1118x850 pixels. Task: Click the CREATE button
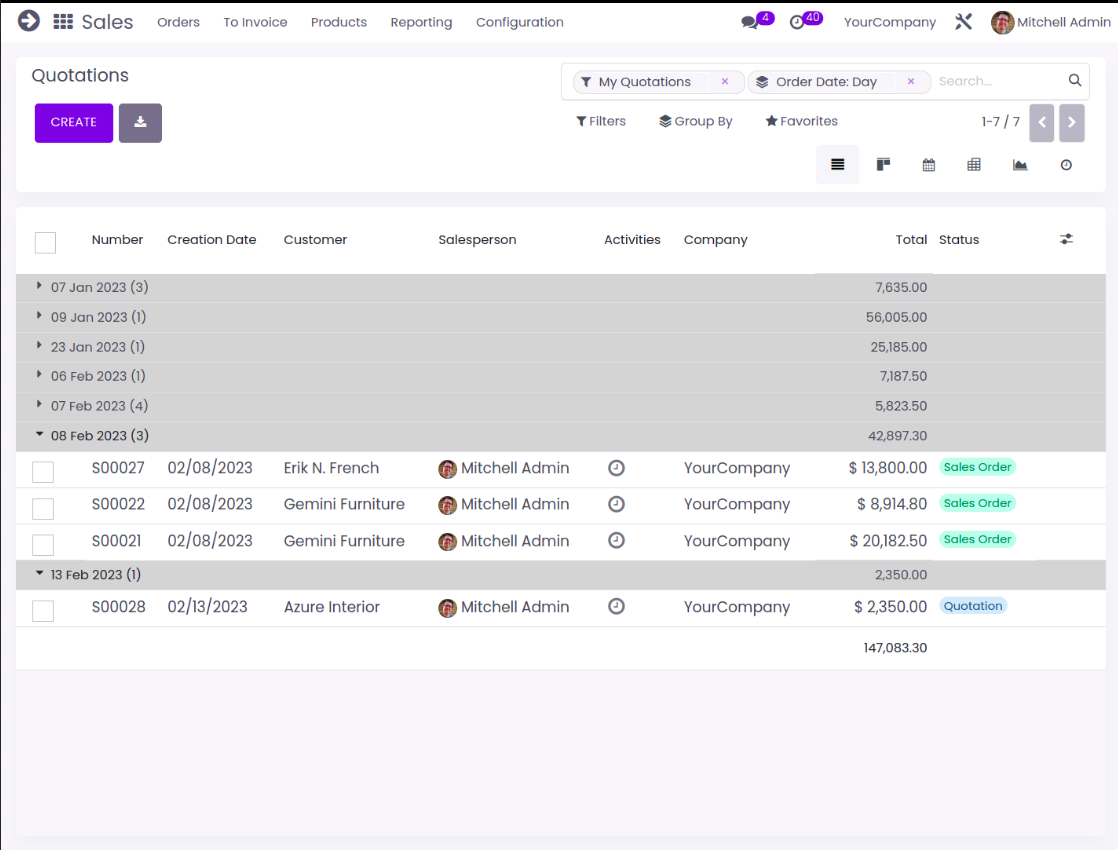tap(74, 123)
